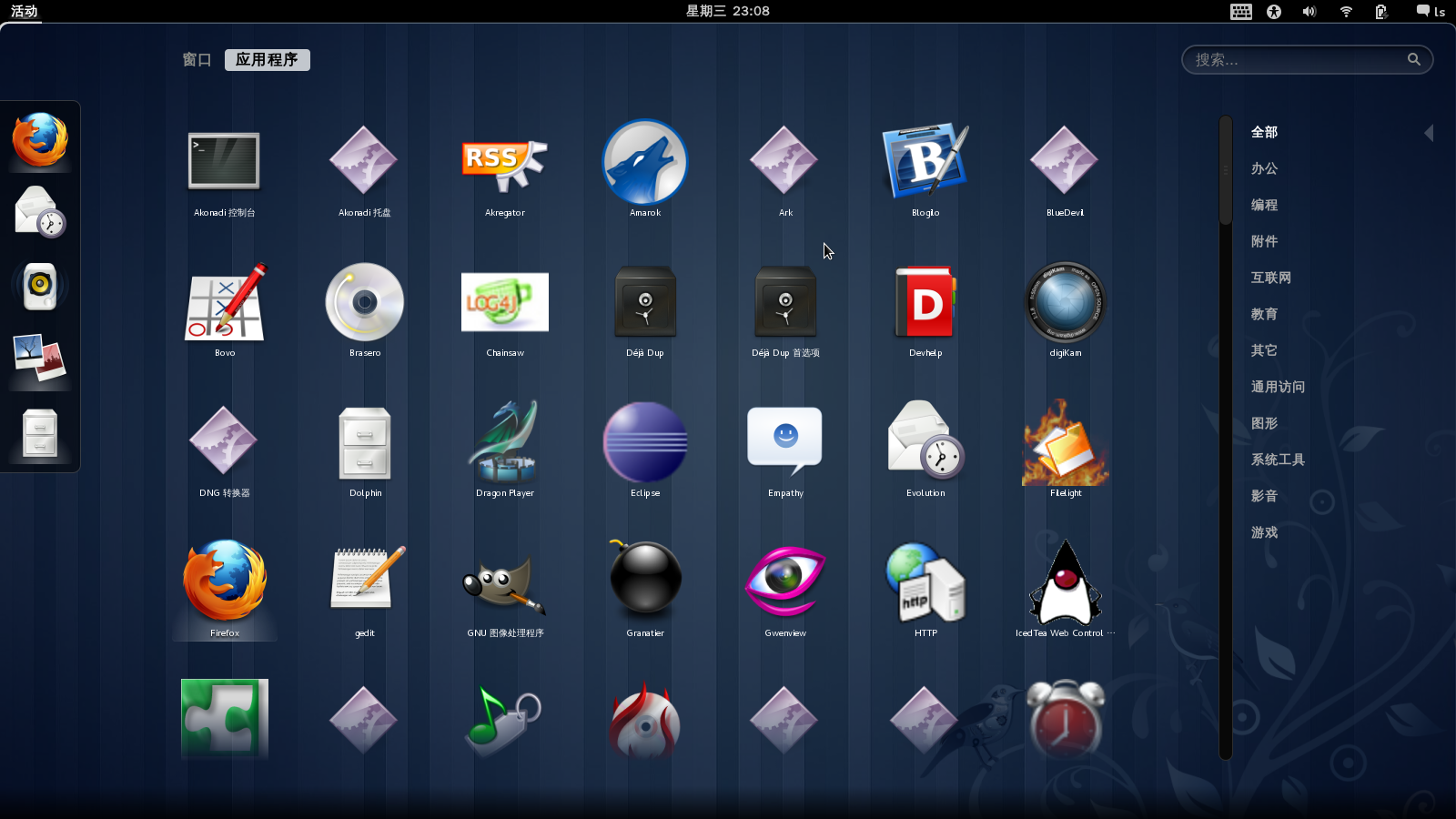Filter by 附件 category

click(1264, 242)
